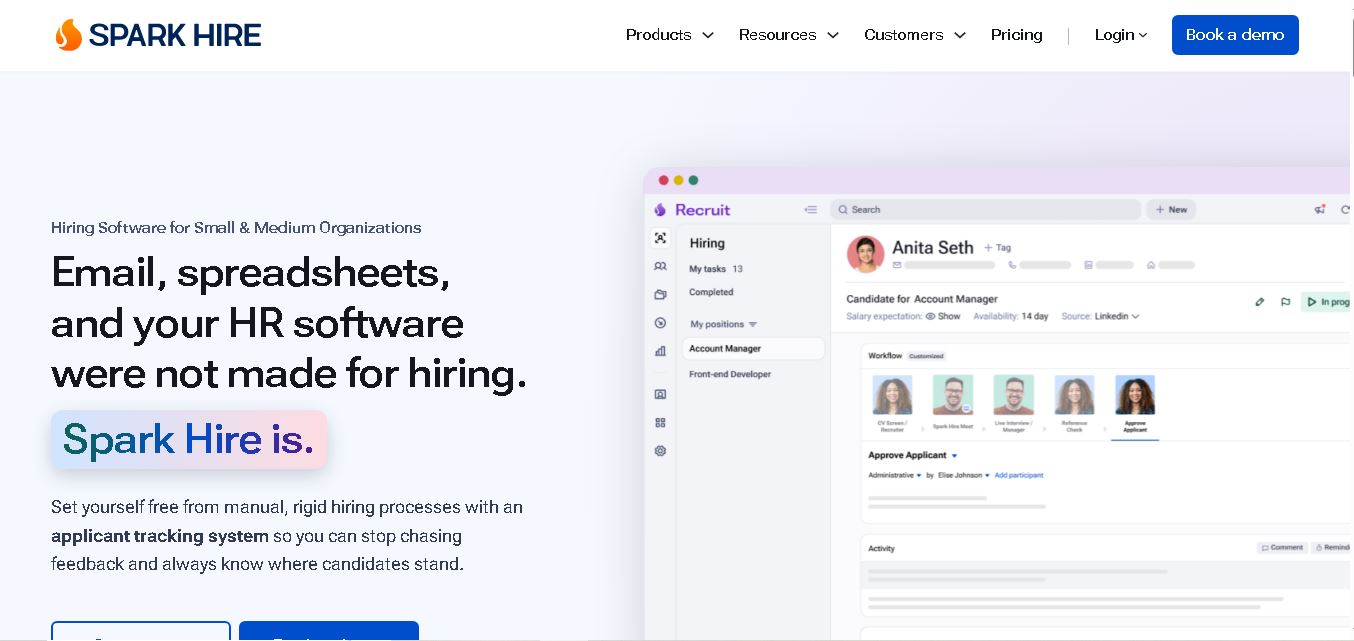Open the apps grid sidebar icon
The height and width of the screenshot is (641, 1354).
coord(660,422)
